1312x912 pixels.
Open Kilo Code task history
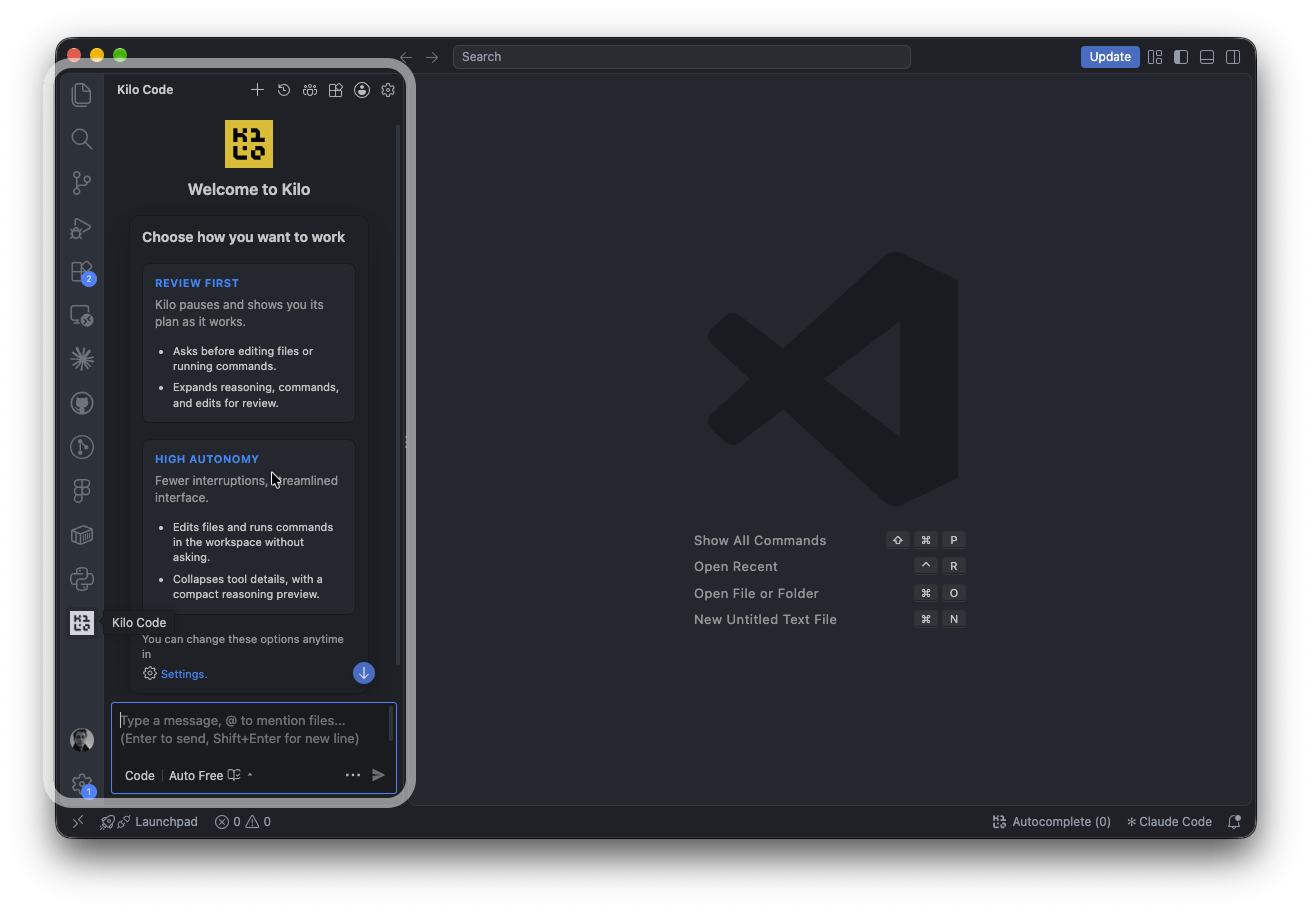point(284,90)
